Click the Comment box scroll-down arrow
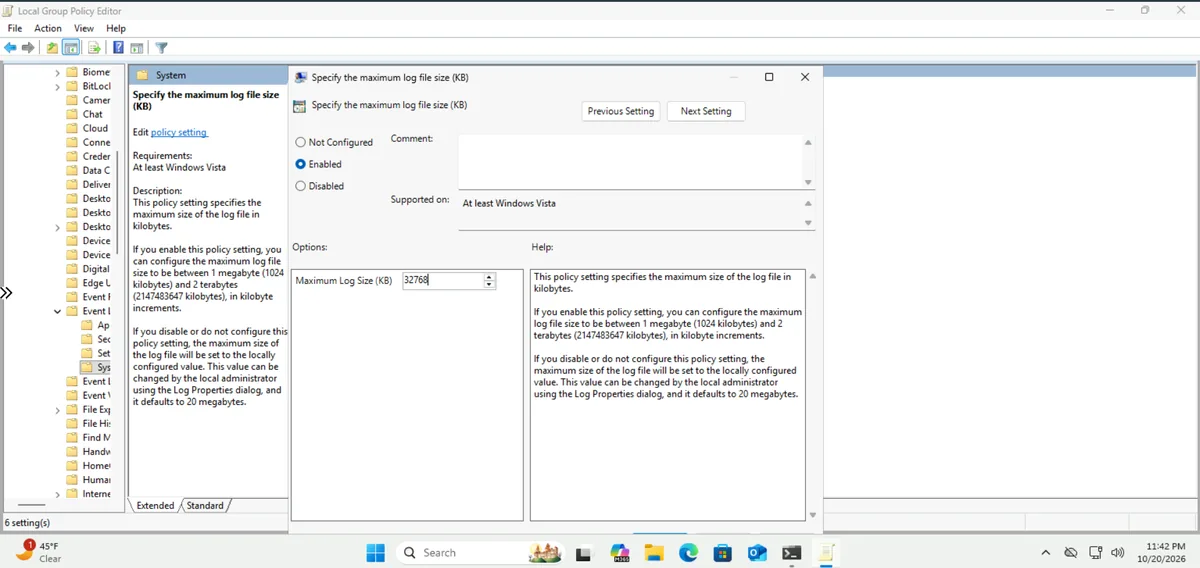 tap(809, 183)
